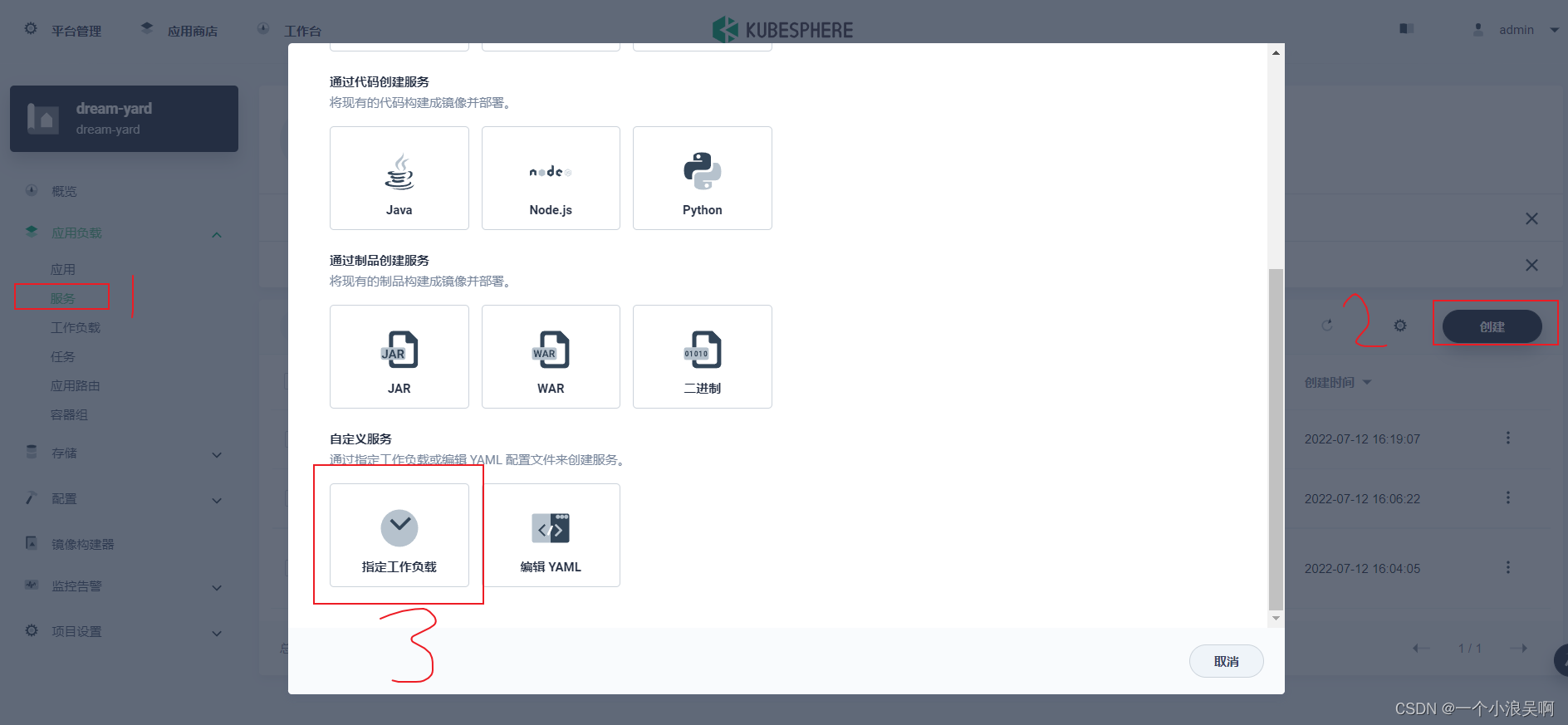This screenshot has height=725, width=1568.
Task: Click the 镜像构建器 sidebar icon
Action: click(x=32, y=543)
